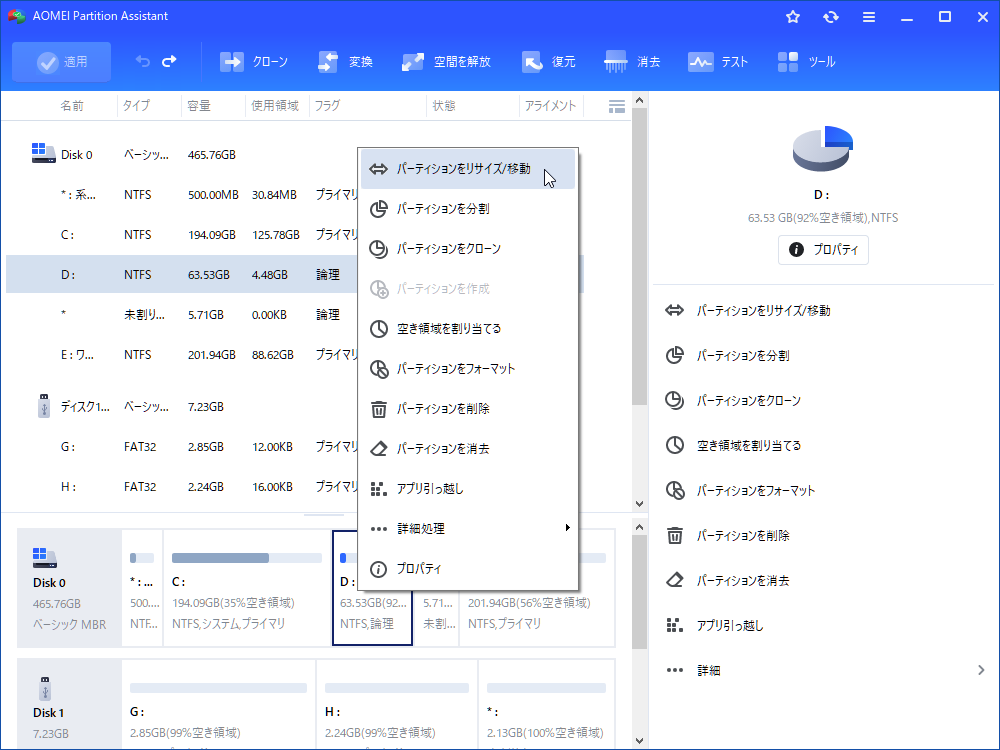Click the 詳細 ellipsis icon in right panel
The image size is (1000, 750).
tap(675, 670)
